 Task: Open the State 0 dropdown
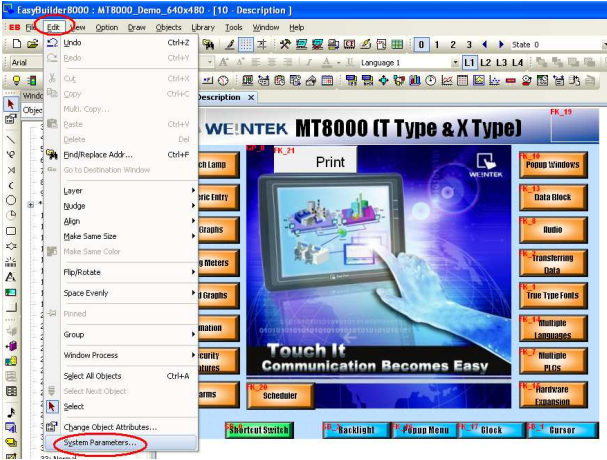pos(604,45)
